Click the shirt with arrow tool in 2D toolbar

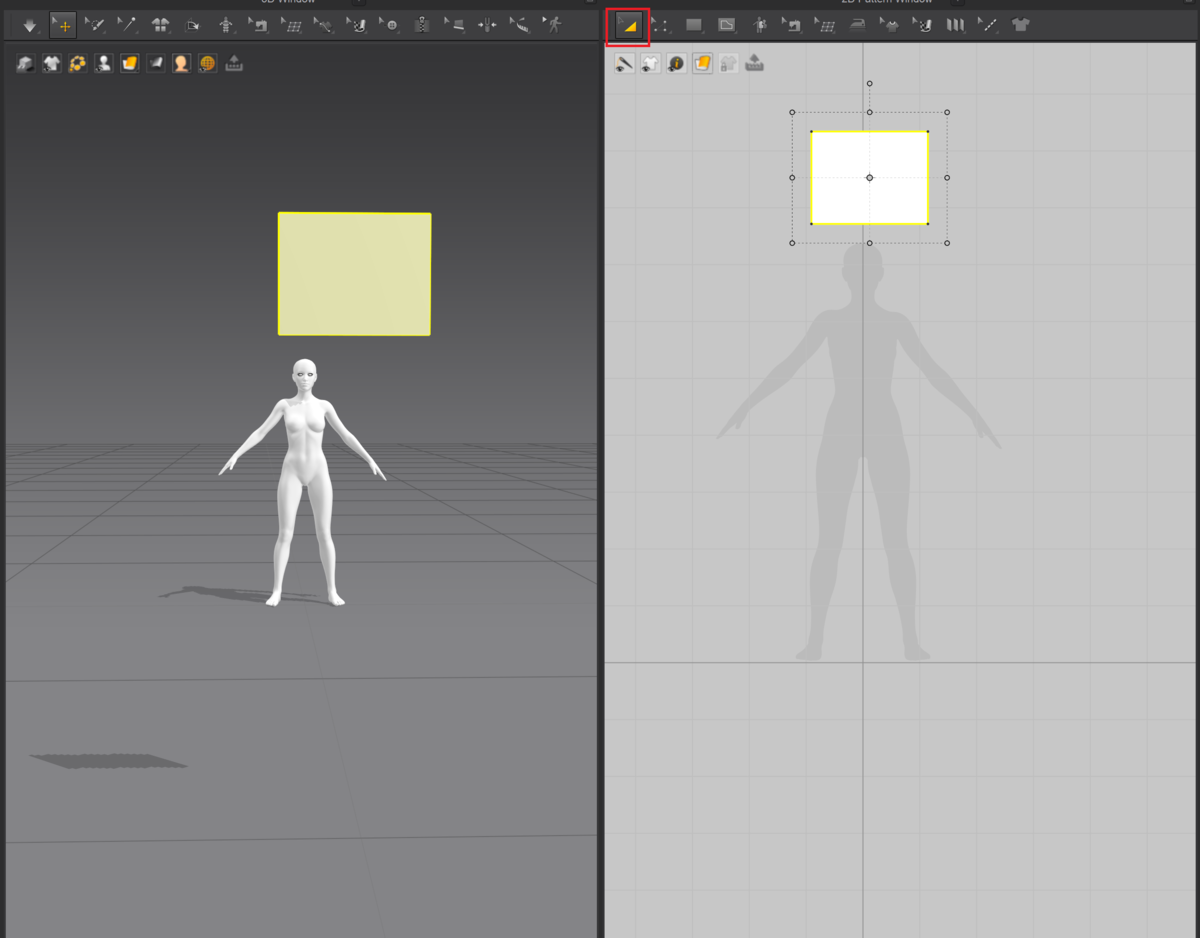point(890,26)
